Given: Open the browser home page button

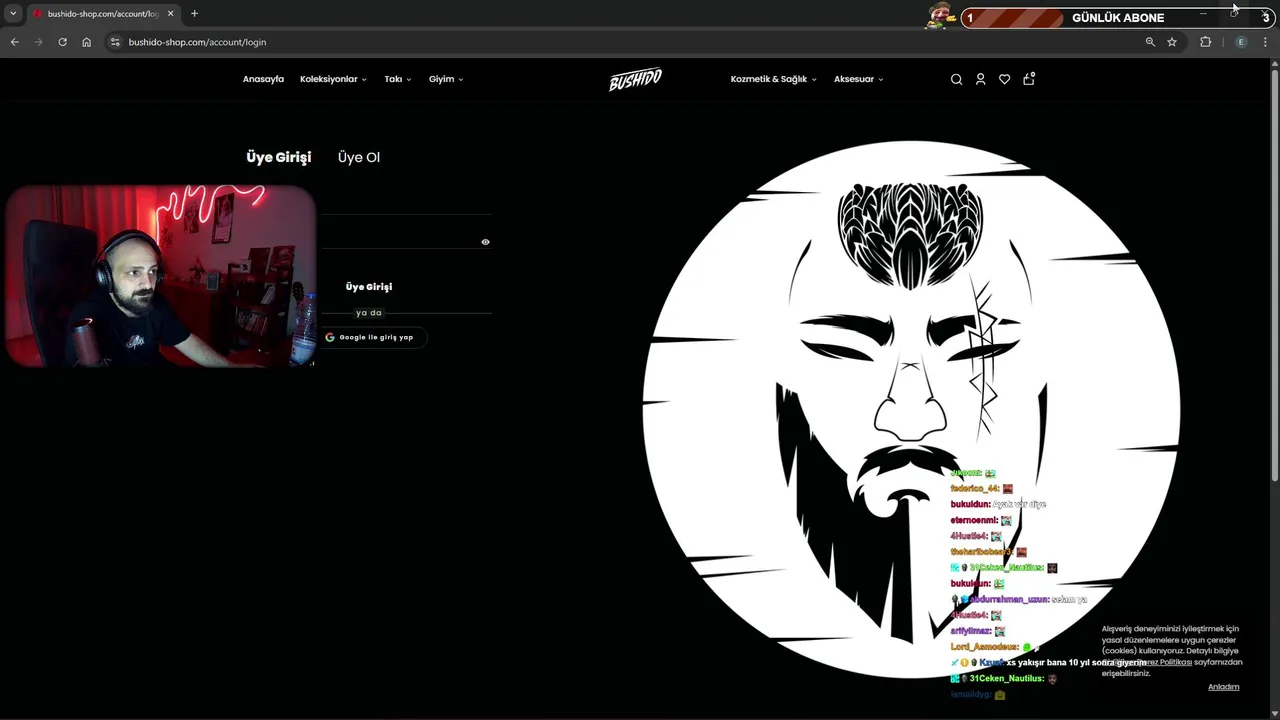Looking at the screenshot, I should (86, 42).
